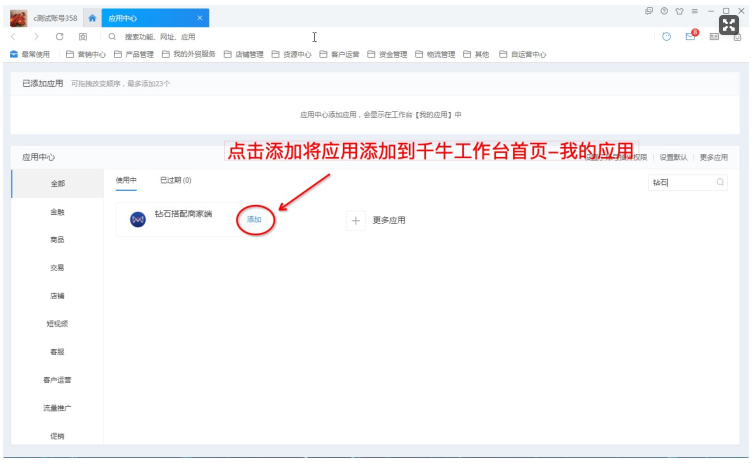Click the blue 旺旺 face icon
This screenshot has height=464, width=755.
[666, 37]
